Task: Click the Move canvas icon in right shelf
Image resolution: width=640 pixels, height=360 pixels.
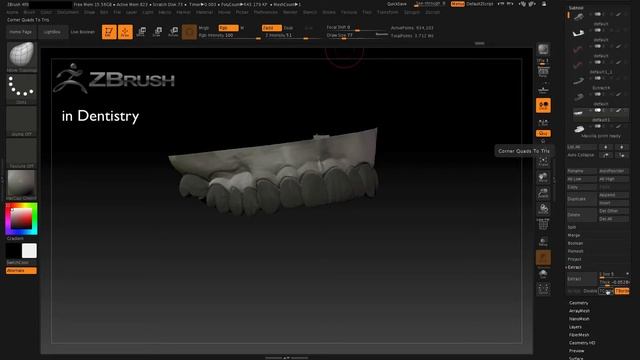Action: coord(543,178)
